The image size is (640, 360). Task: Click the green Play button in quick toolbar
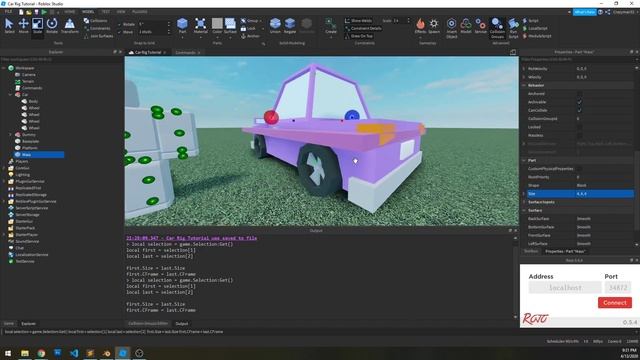click(44, 12)
